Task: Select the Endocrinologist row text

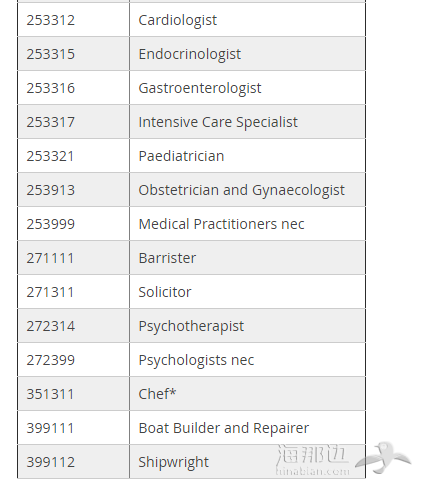Action: (189, 54)
